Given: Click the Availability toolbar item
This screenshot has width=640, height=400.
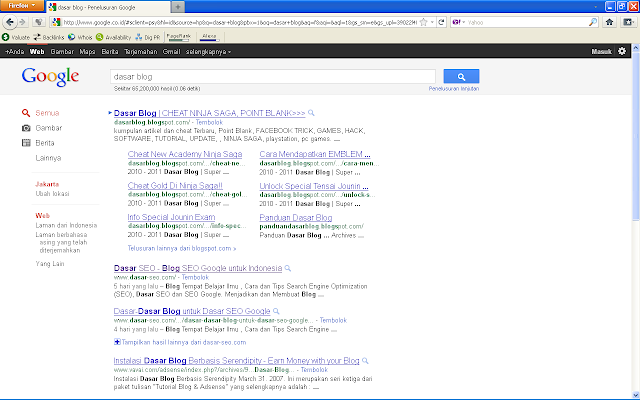Looking at the screenshot, I should 113,37.
